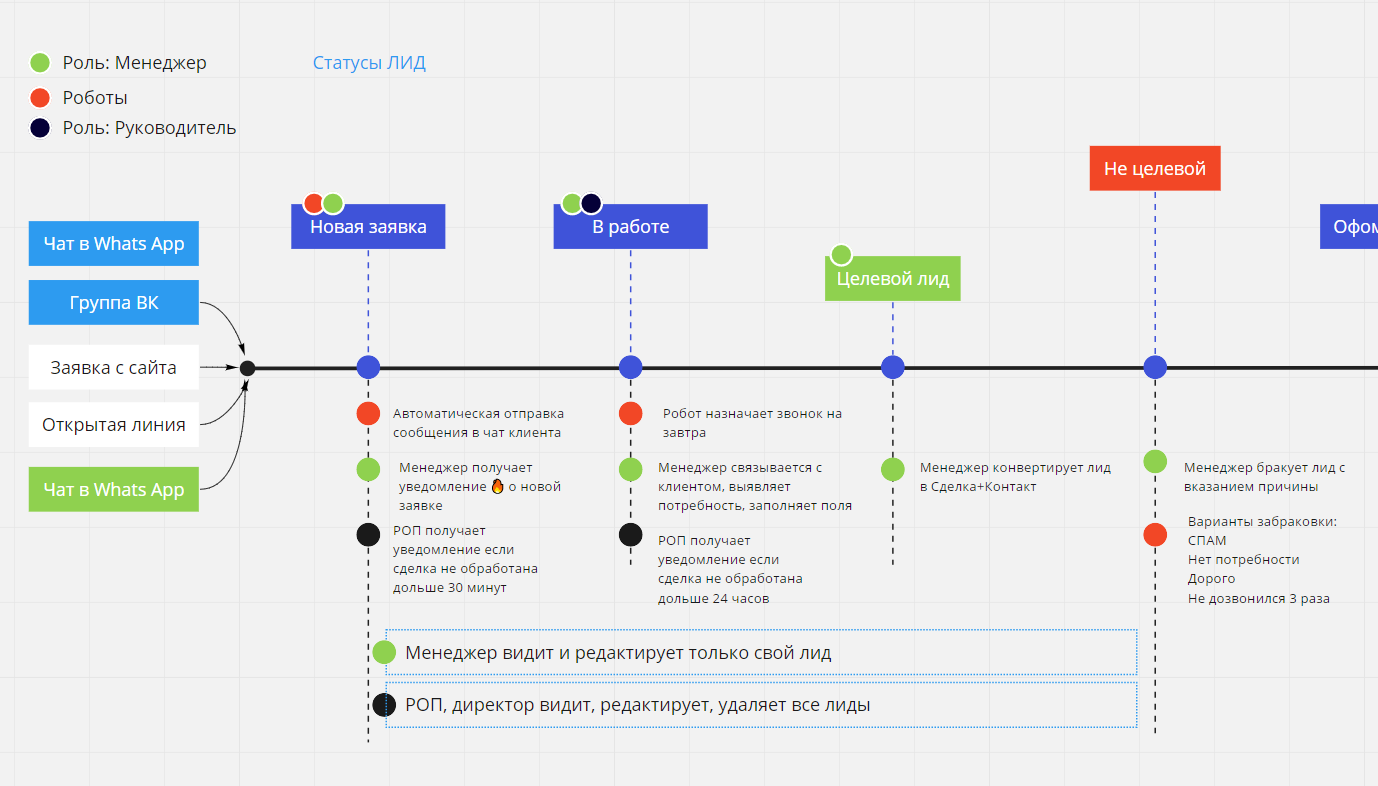The height and width of the screenshot is (786, 1378).
Task: Select the top blue Чат в Whats App box
Action: click(114, 244)
